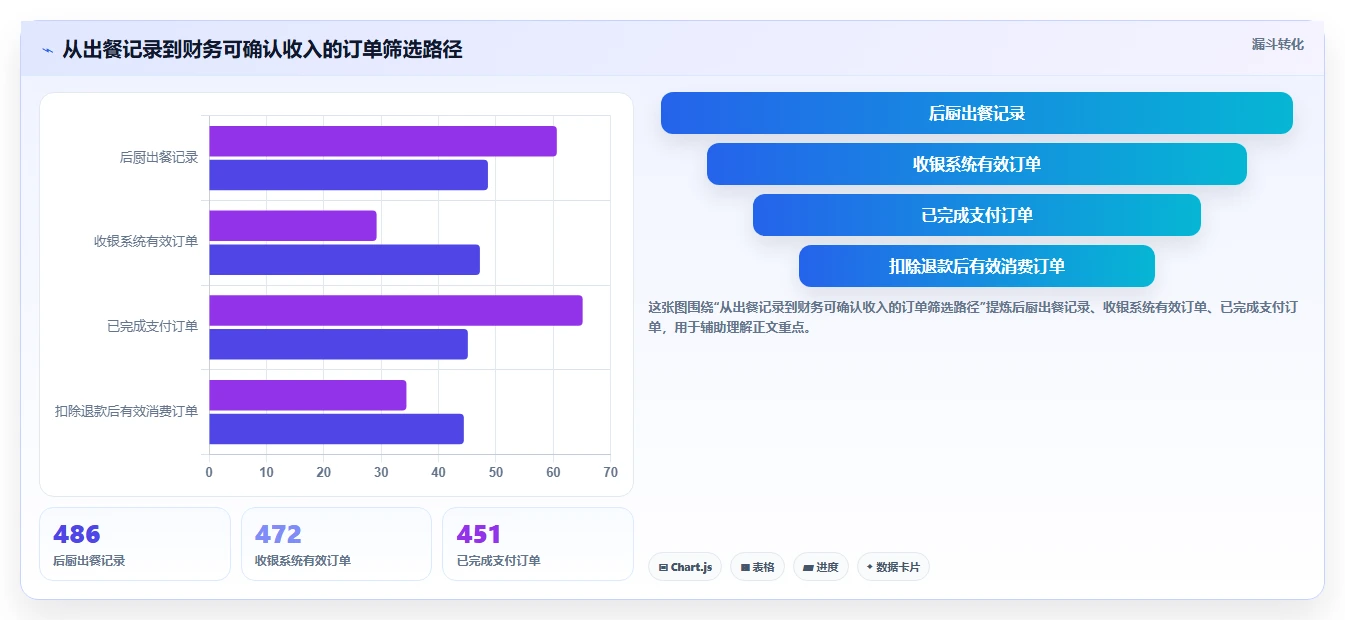Screen dimensions: 1345x620
Task: Click the x-axis tick value 40
Action: [x=438, y=472]
